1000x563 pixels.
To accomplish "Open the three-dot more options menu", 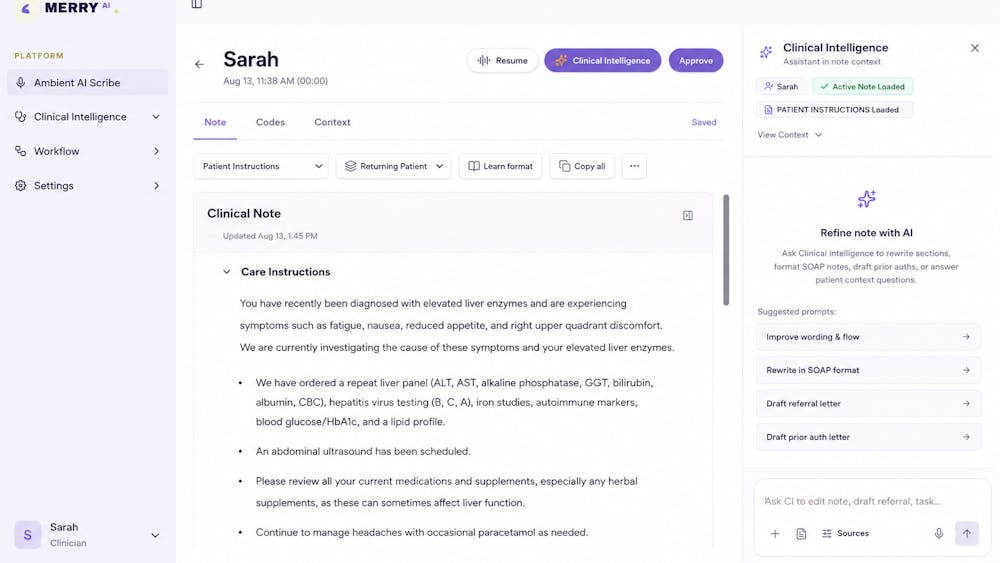I will coord(635,166).
